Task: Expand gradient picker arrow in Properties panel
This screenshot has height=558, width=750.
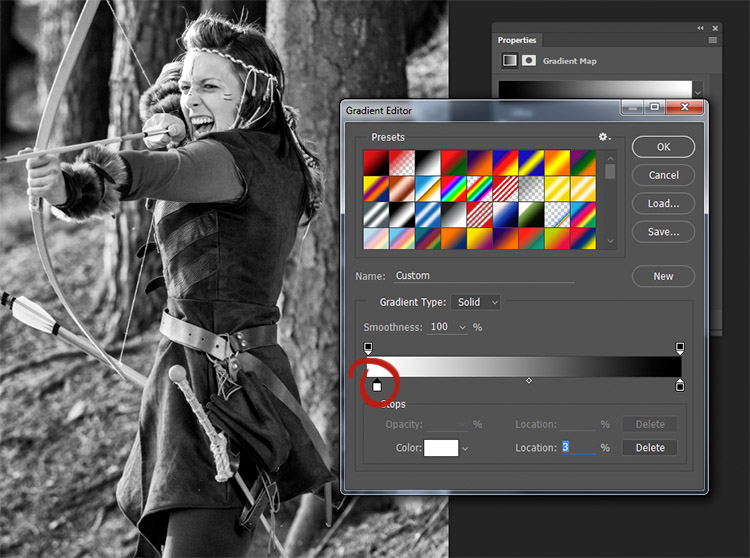Action: [x=698, y=92]
